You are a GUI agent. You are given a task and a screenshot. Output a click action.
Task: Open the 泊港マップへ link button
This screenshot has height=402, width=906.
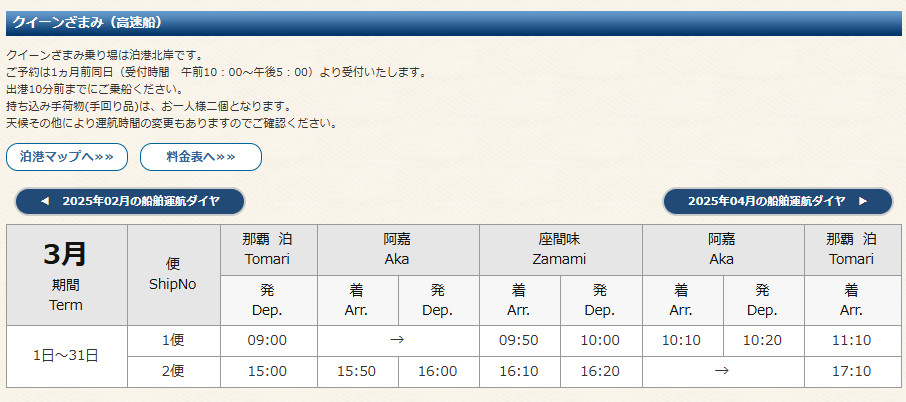pos(67,157)
